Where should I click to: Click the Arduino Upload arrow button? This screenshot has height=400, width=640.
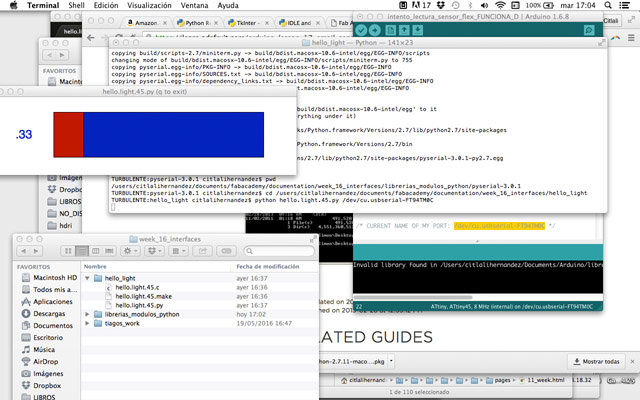tap(375, 30)
